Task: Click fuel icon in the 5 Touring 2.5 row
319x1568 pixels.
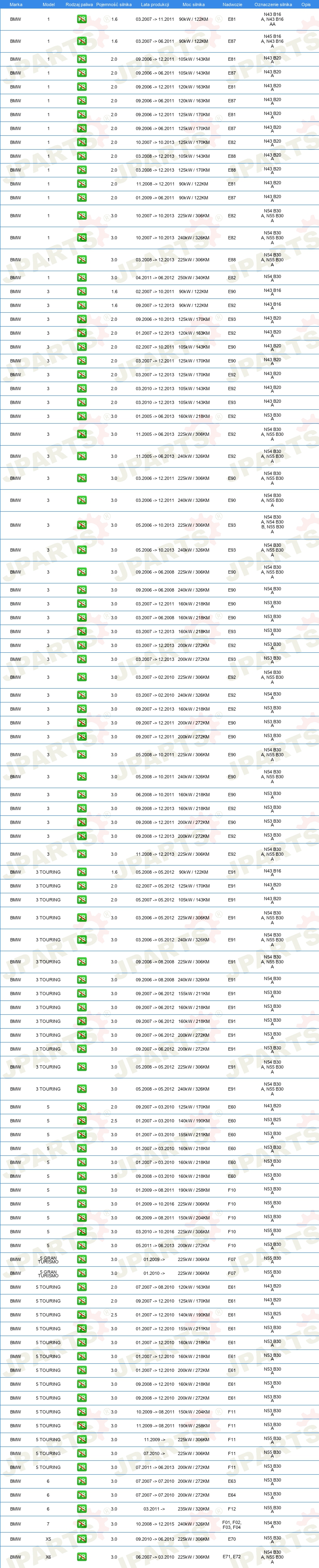Action: point(82,1315)
